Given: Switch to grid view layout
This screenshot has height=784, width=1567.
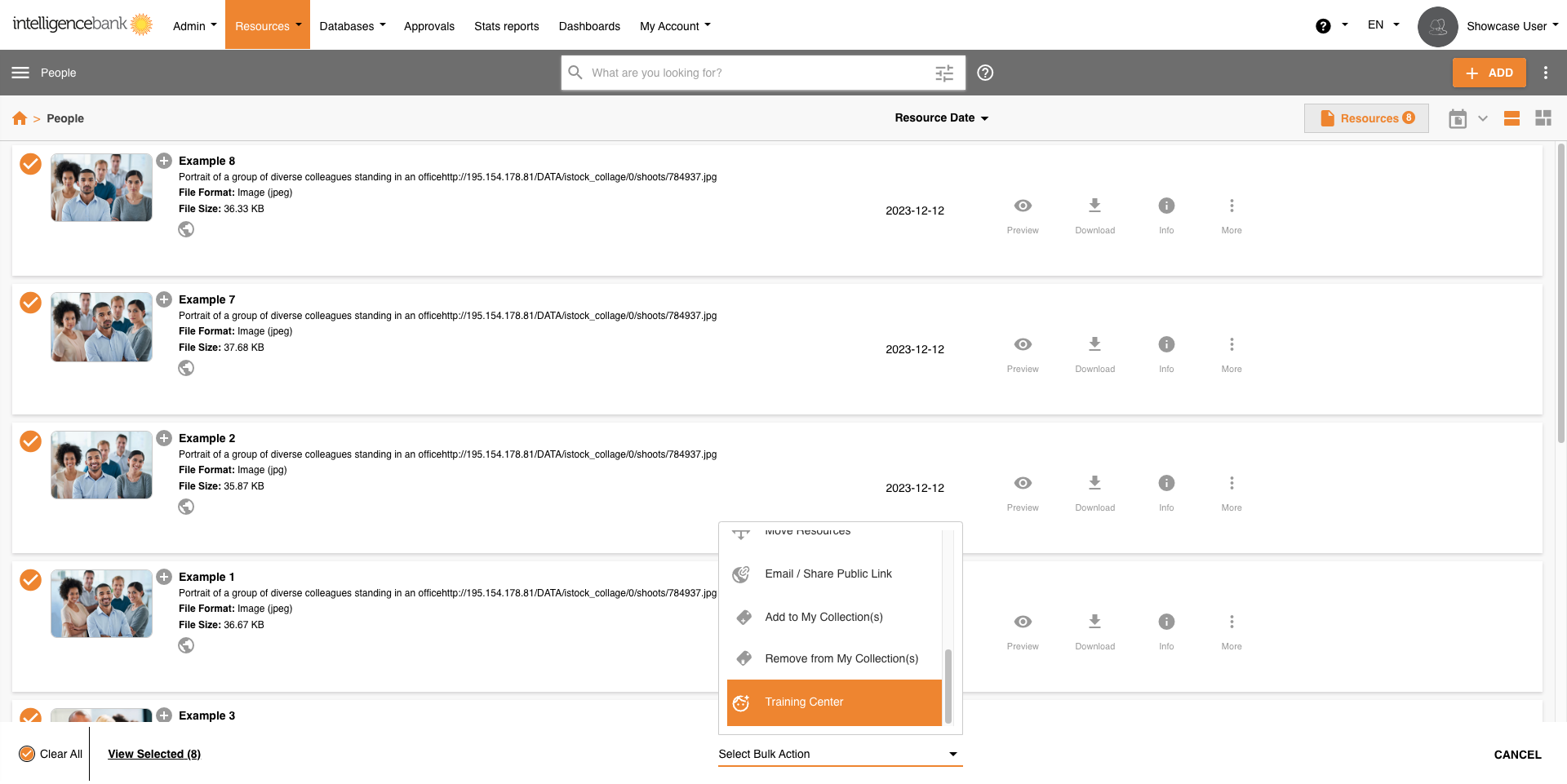Looking at the screenshot, I should [x=1543, y=118].
